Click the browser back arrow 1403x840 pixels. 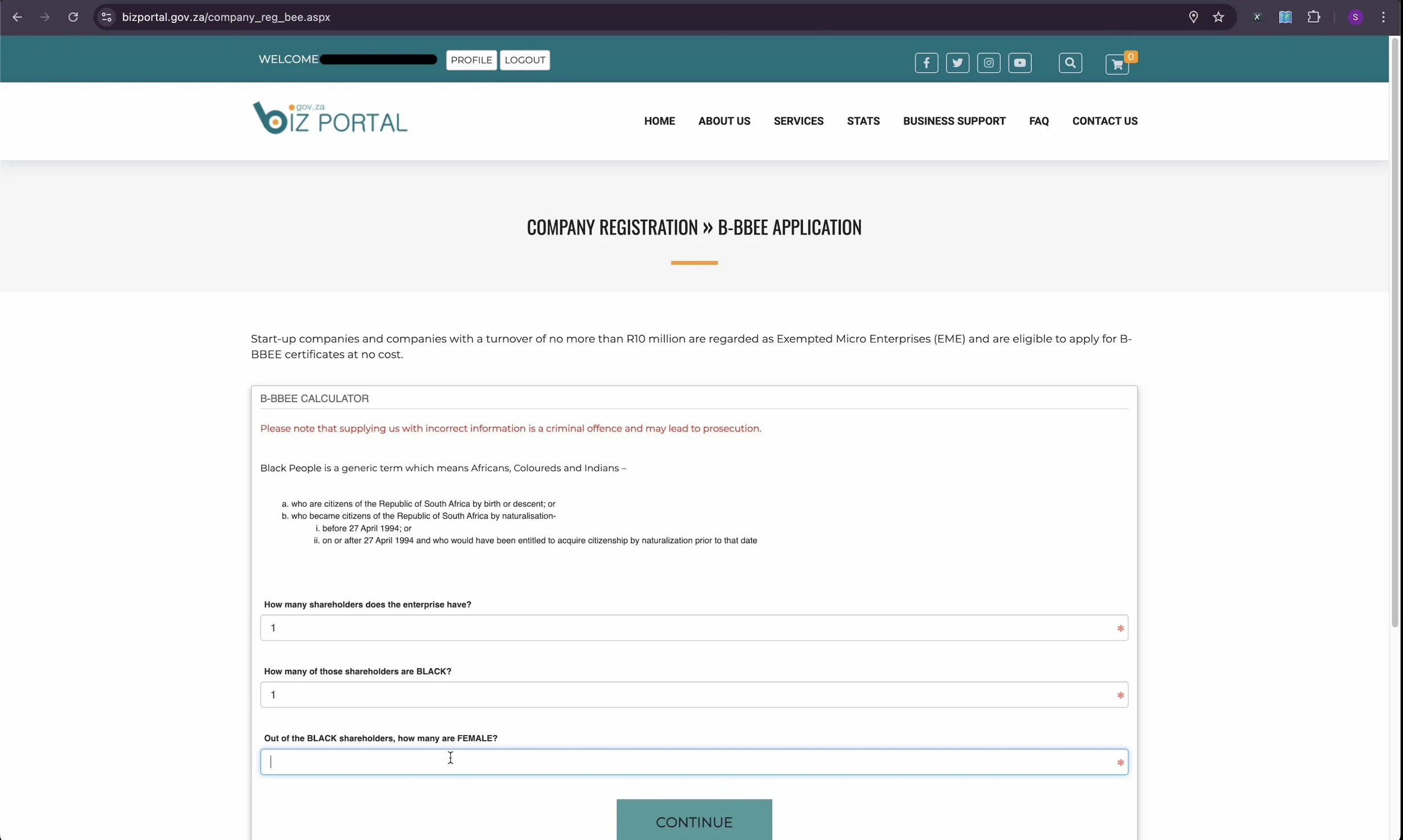click(17, 17)
